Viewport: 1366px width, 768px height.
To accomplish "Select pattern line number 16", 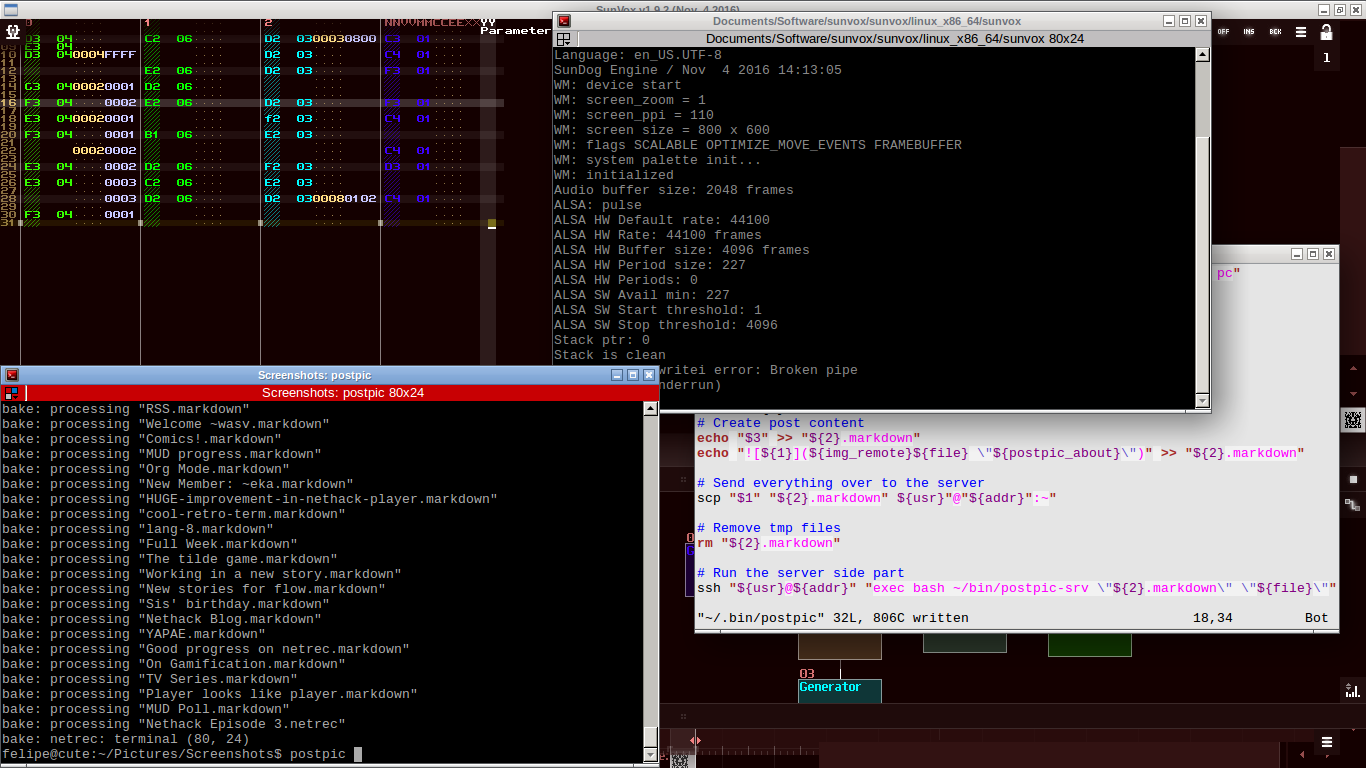I will (9, 103).
